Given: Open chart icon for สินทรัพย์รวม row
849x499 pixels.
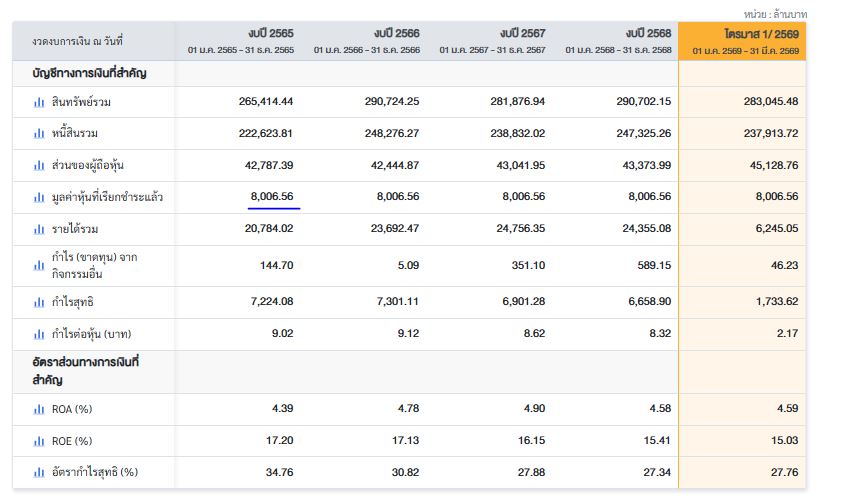Looking at the screenshot, I should (39, 102).
